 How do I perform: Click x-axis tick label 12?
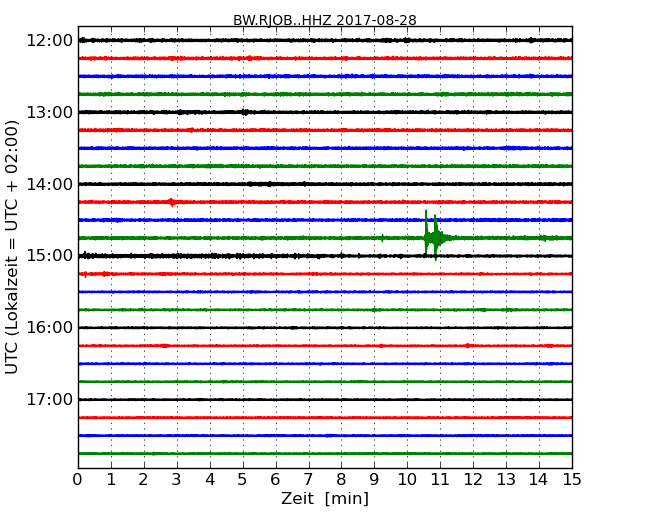[473, 480]
